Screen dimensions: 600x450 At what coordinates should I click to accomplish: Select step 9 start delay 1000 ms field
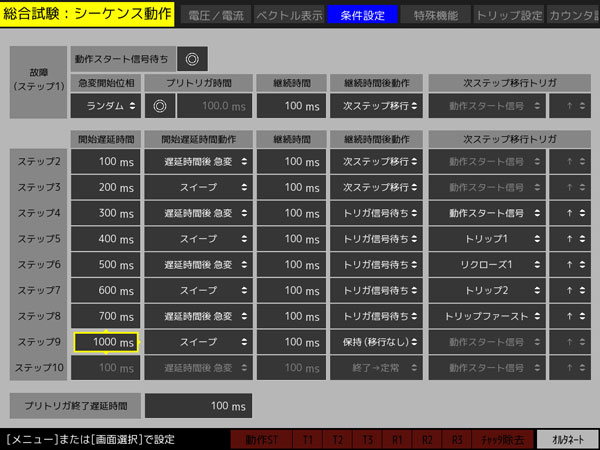point(105,343)
